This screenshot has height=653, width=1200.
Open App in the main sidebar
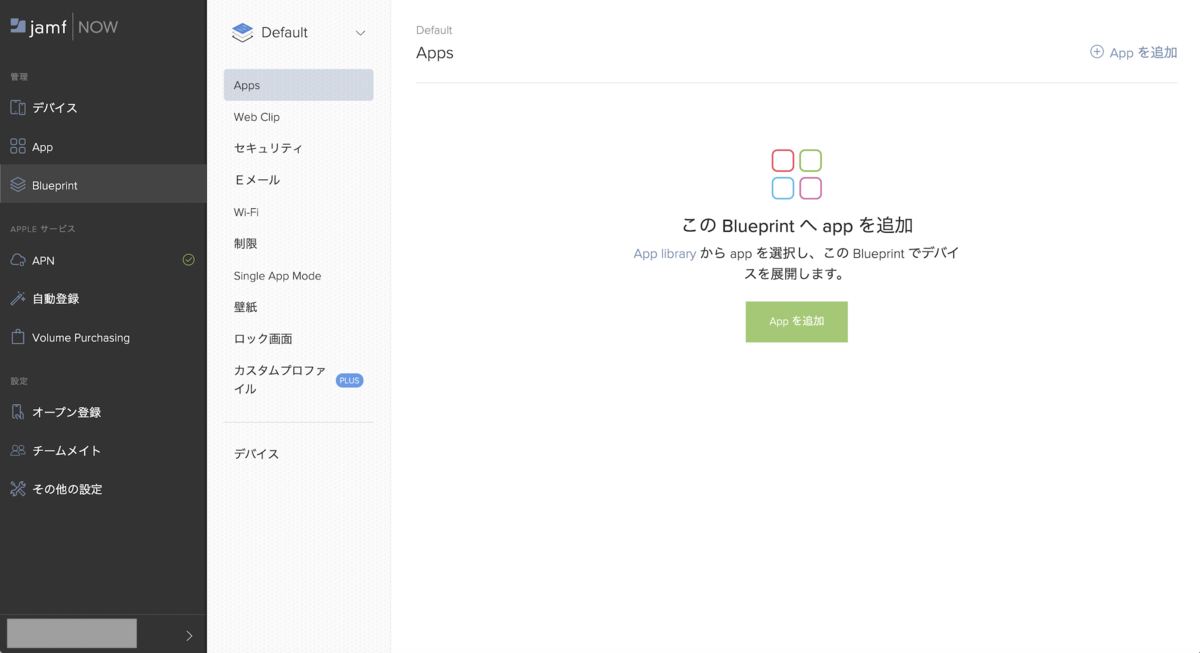[103, 146]
